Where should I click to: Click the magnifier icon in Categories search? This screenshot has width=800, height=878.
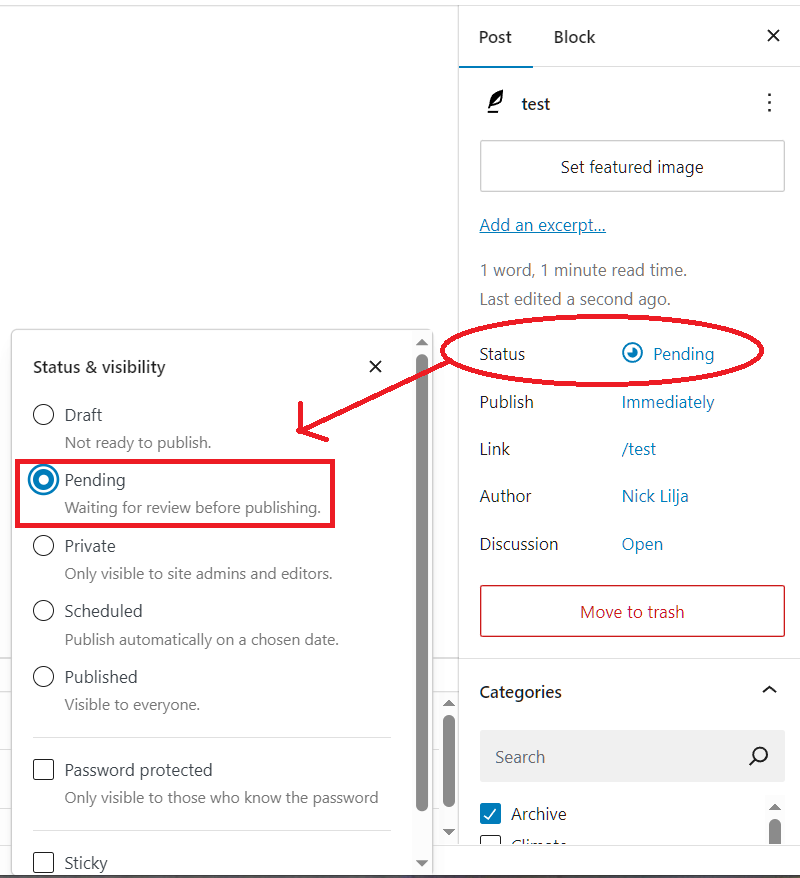pyautogui.click(x=759, y=756)
